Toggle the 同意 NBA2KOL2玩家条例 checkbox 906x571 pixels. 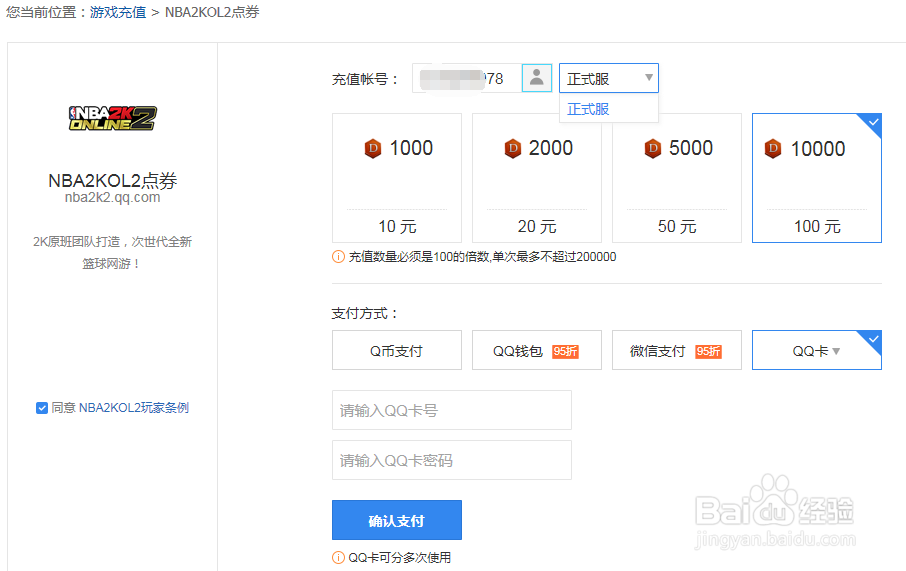42,408
